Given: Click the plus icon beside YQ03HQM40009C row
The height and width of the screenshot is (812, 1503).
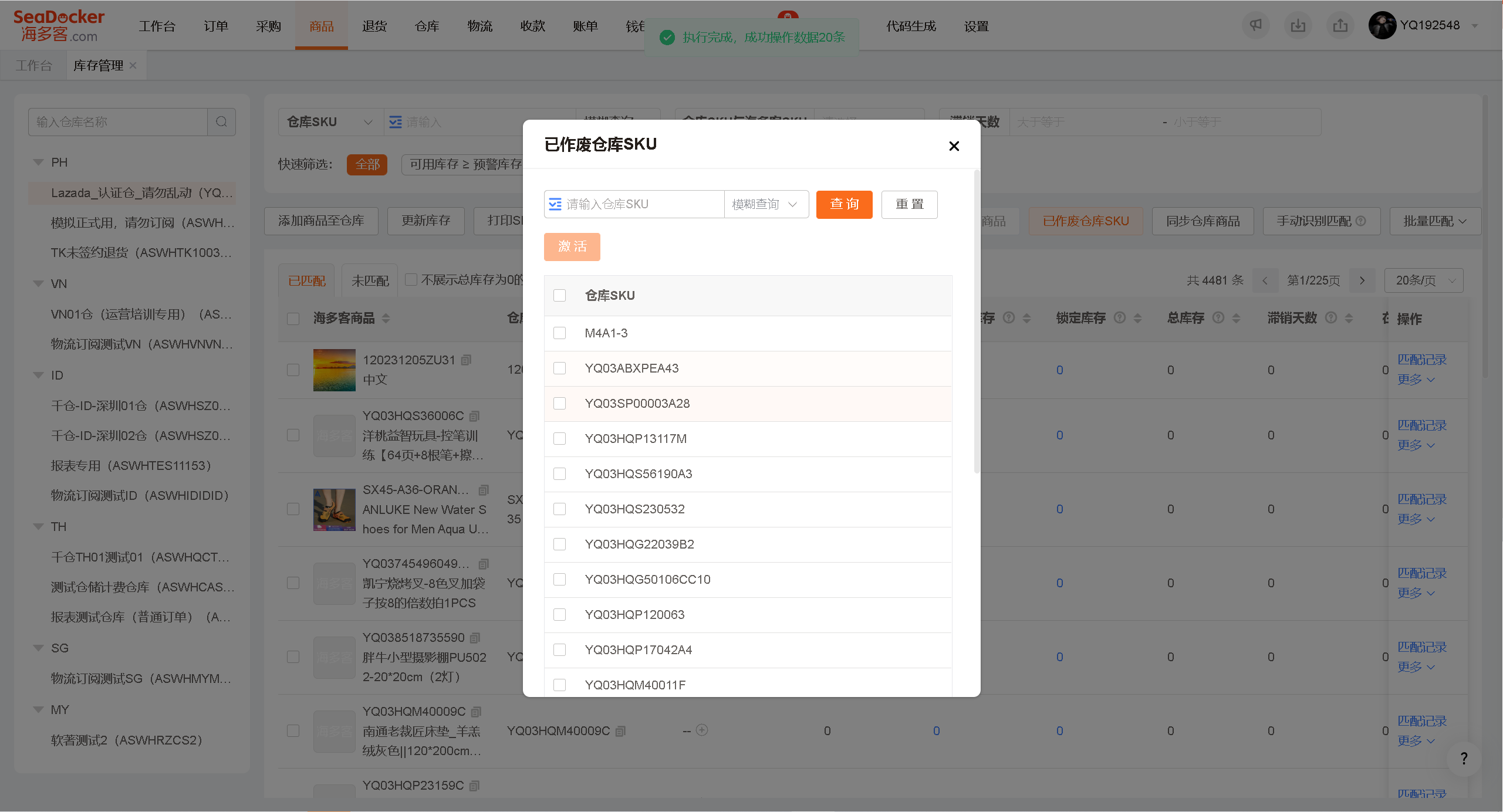Looking at the screenshot, I should pos(702,730).
